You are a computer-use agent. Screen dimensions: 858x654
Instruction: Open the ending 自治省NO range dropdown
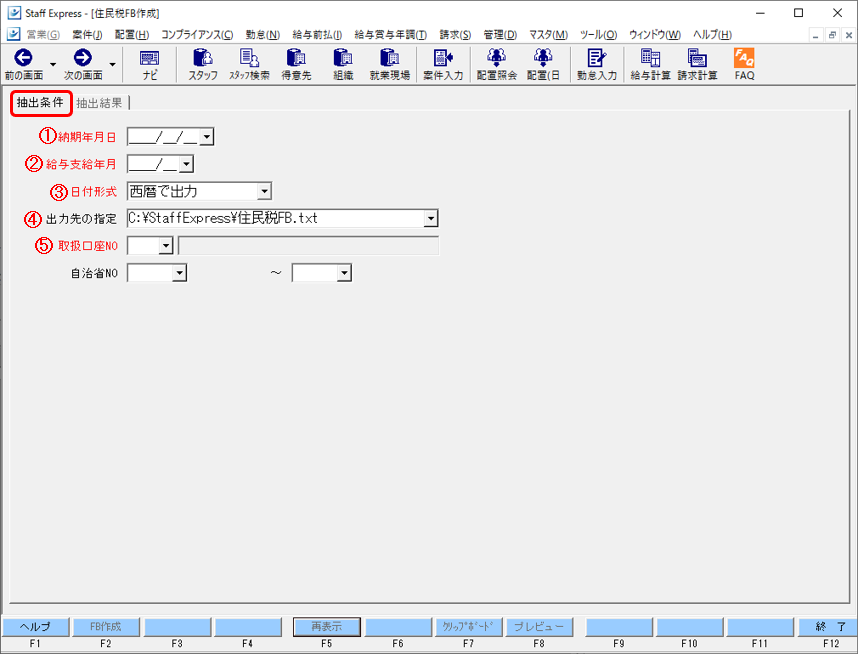pos(344,273)
